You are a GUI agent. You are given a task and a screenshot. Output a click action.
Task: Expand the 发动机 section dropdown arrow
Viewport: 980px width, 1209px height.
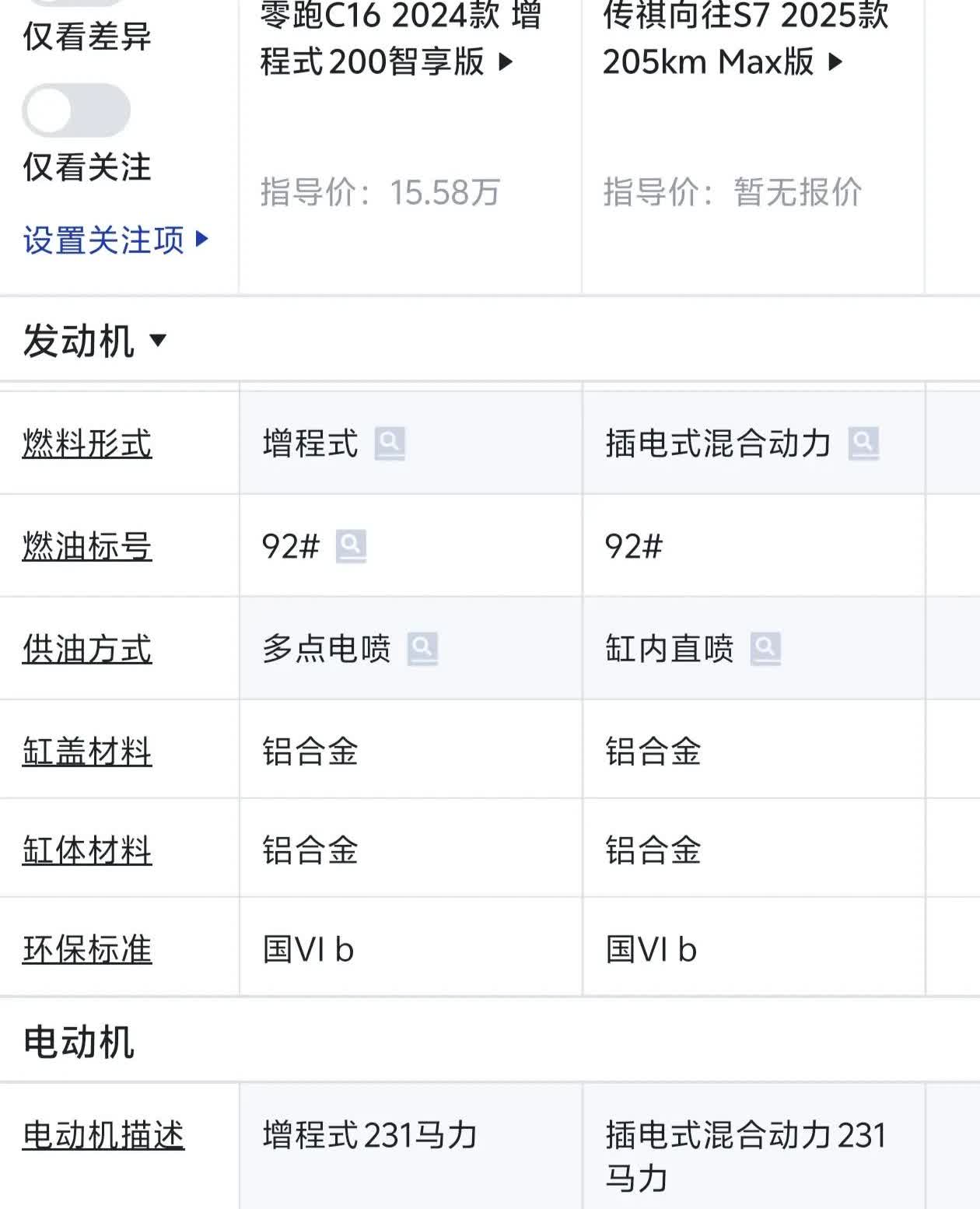pyautogui.click(x=158, y=340)
